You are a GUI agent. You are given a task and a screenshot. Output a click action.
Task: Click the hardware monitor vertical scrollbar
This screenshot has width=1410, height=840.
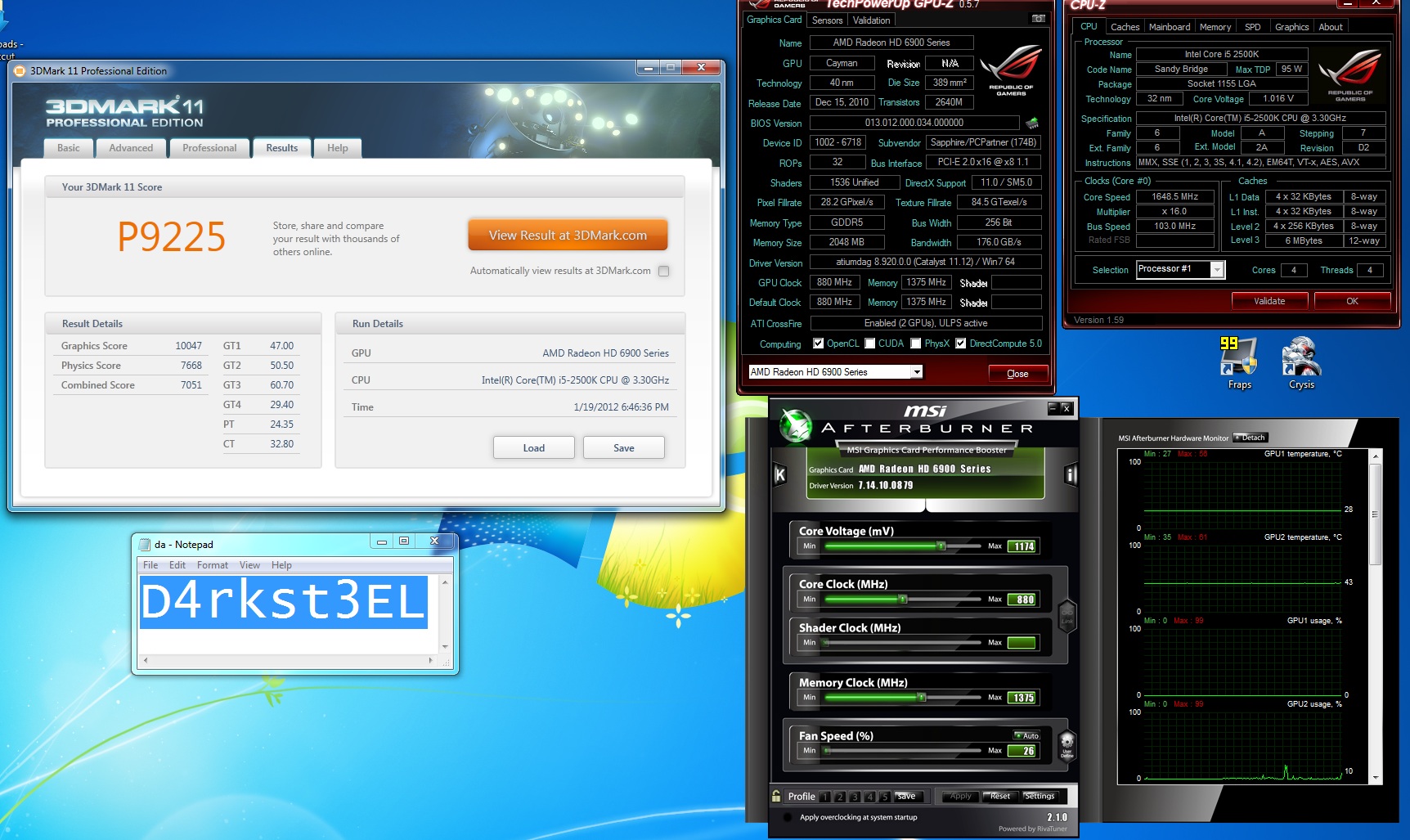1375,615
